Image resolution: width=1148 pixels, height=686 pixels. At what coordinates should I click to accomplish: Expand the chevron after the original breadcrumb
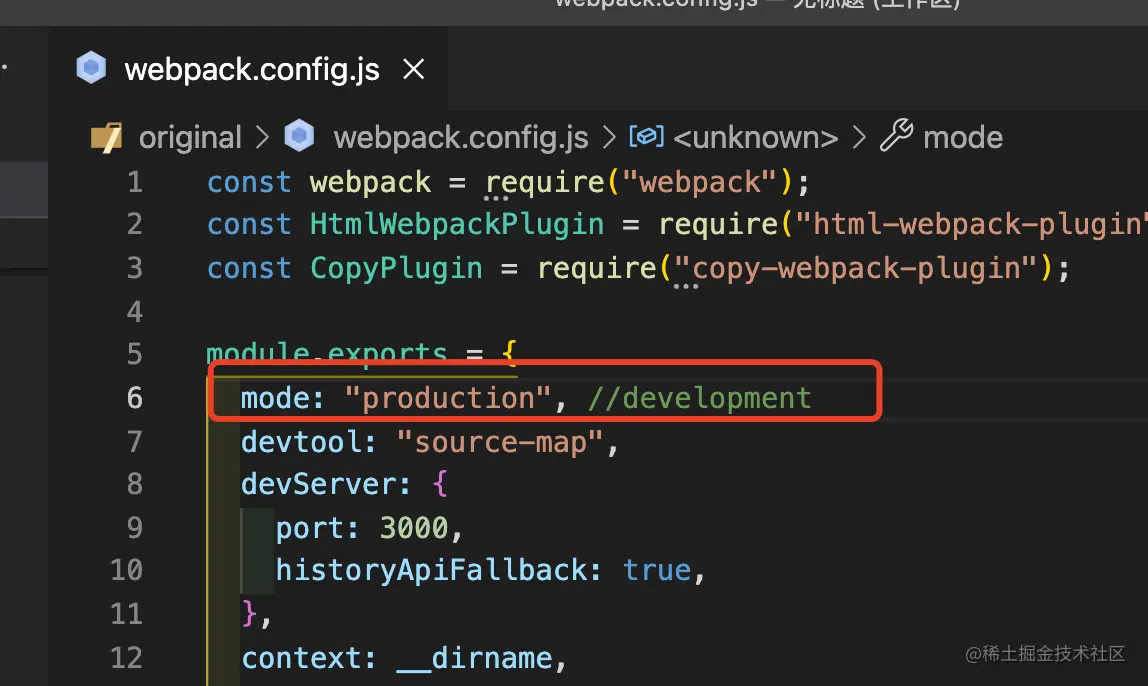click(263, 138)
